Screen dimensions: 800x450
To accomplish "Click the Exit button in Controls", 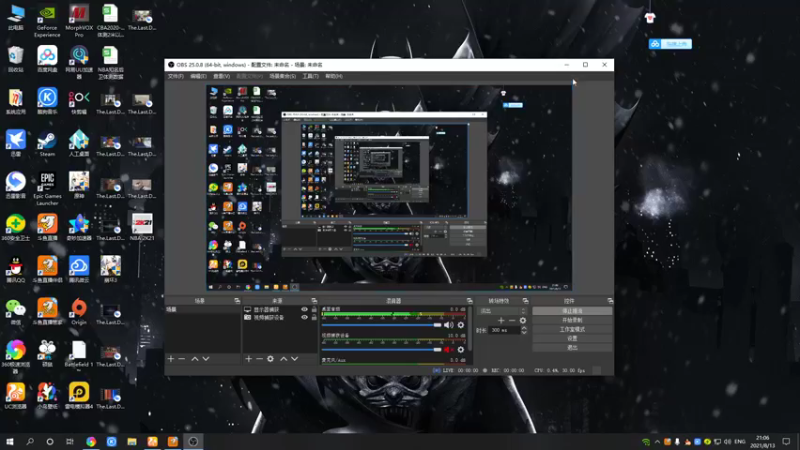I will pyautogui.click(x=572, y=347).
